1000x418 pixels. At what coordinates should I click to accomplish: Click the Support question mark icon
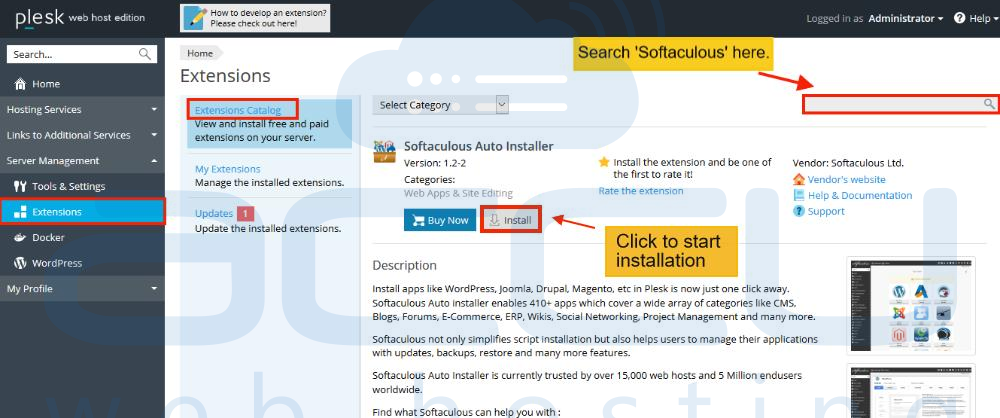pos(798,211)
